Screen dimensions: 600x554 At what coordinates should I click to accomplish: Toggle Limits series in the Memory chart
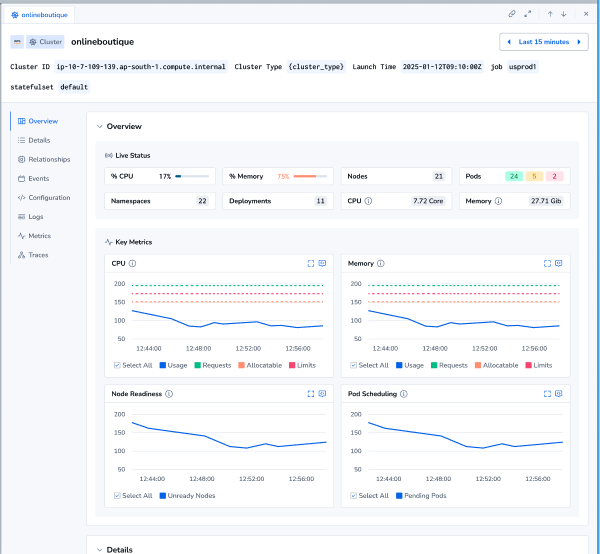[x=539, y=365]
